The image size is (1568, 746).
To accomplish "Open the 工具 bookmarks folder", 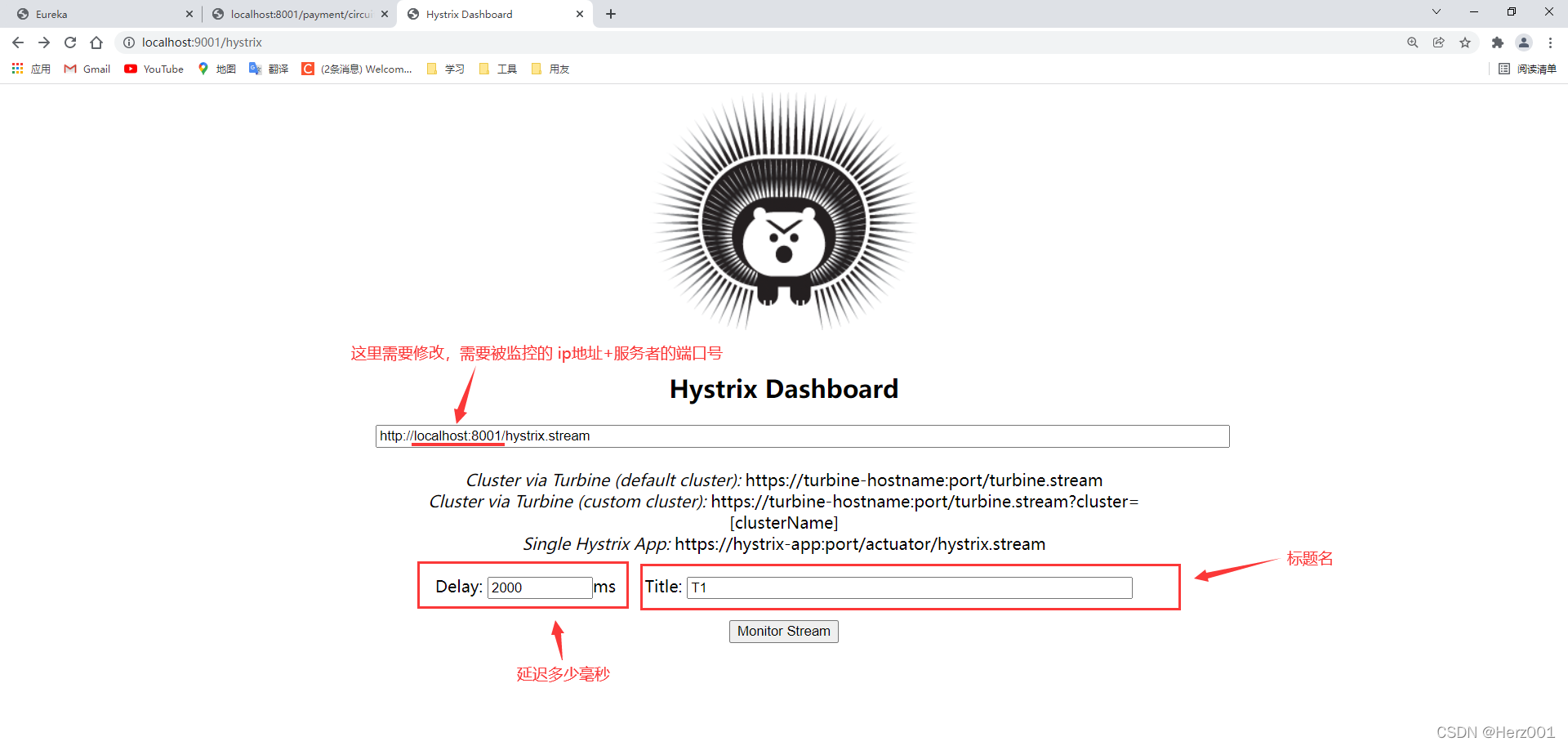I will 498,69.
